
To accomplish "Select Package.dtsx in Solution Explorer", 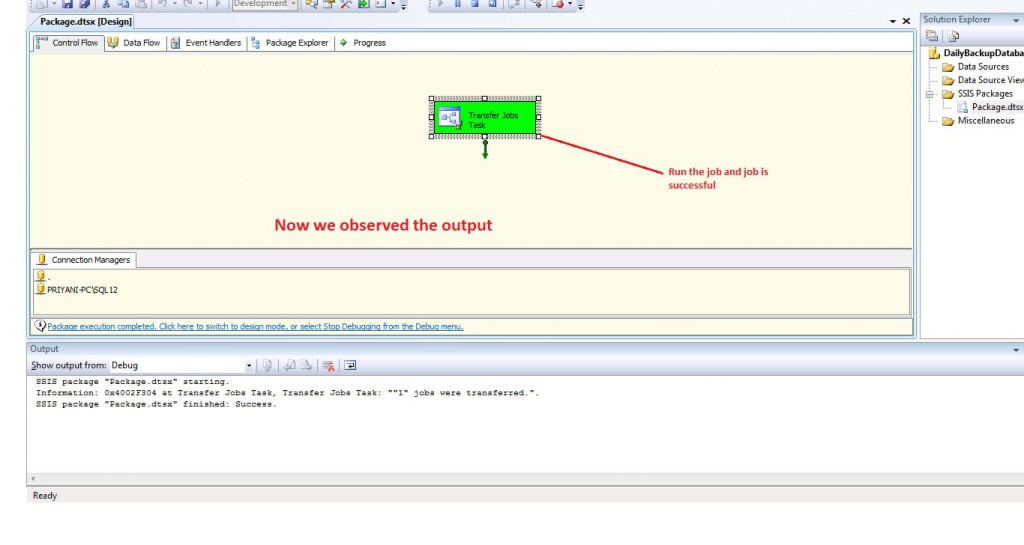I will tap(996, 107).
